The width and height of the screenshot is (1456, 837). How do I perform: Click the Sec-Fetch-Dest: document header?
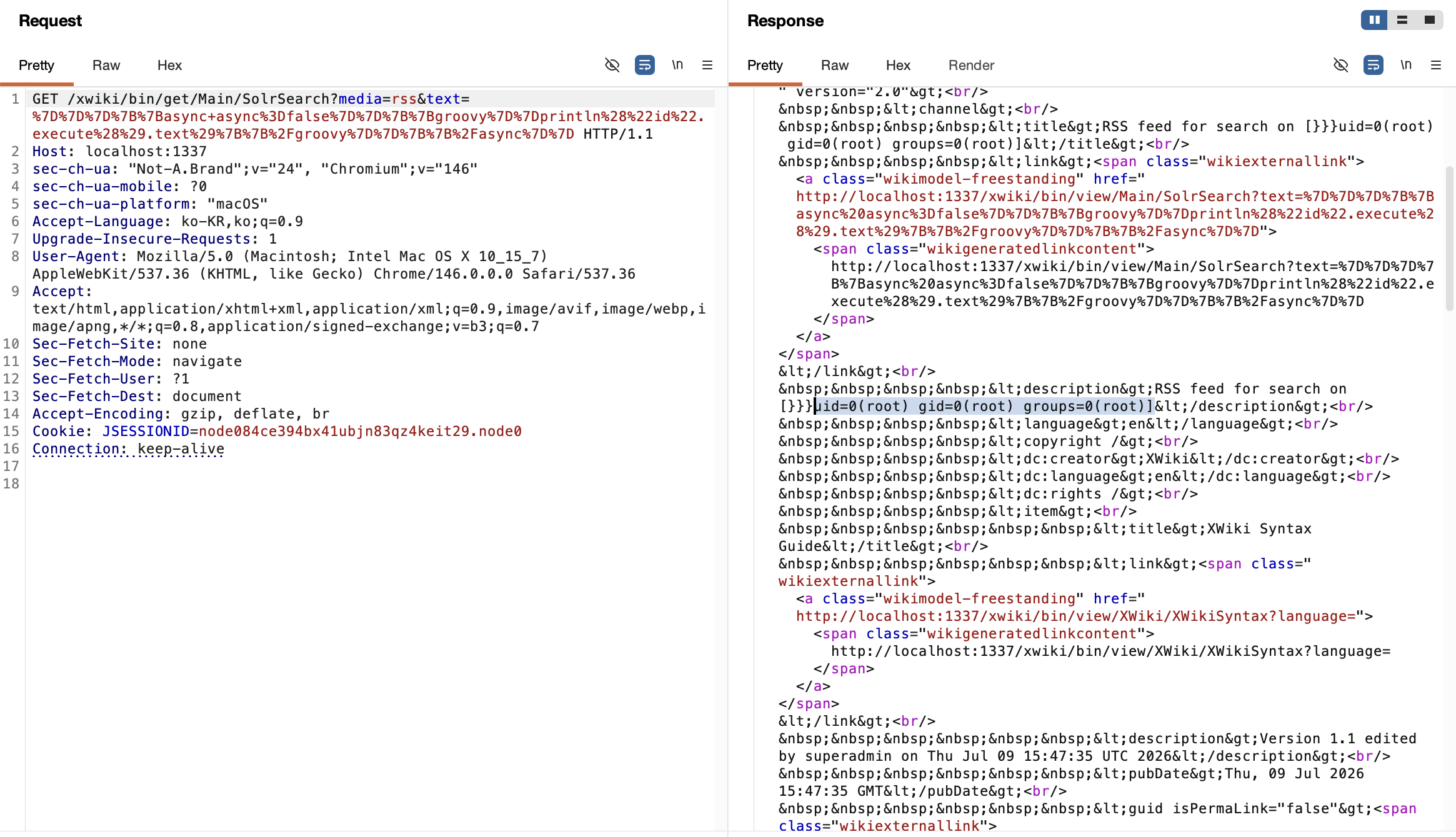tap(137, 396)
